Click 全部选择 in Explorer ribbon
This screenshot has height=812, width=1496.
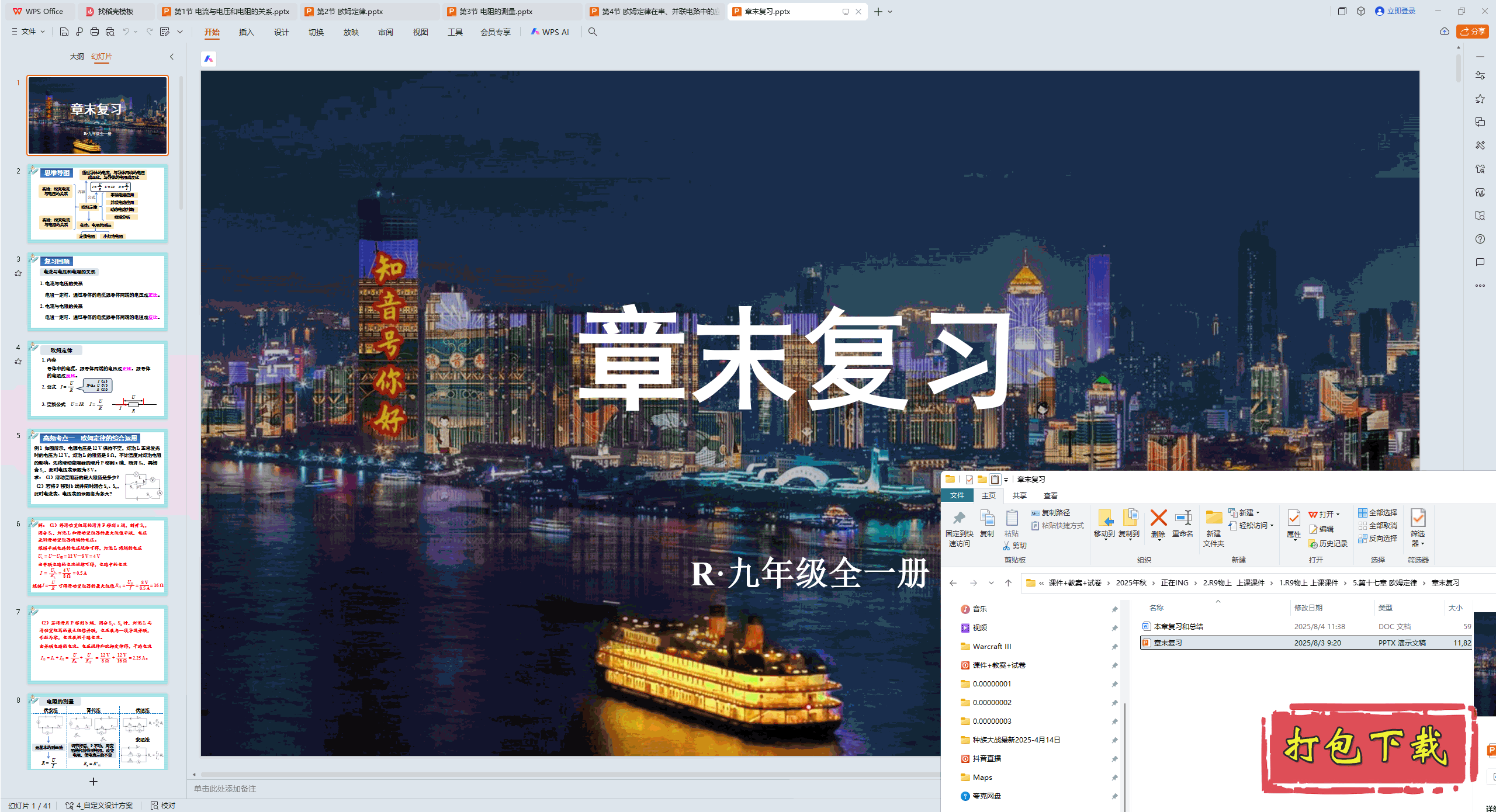[1377, 512]
